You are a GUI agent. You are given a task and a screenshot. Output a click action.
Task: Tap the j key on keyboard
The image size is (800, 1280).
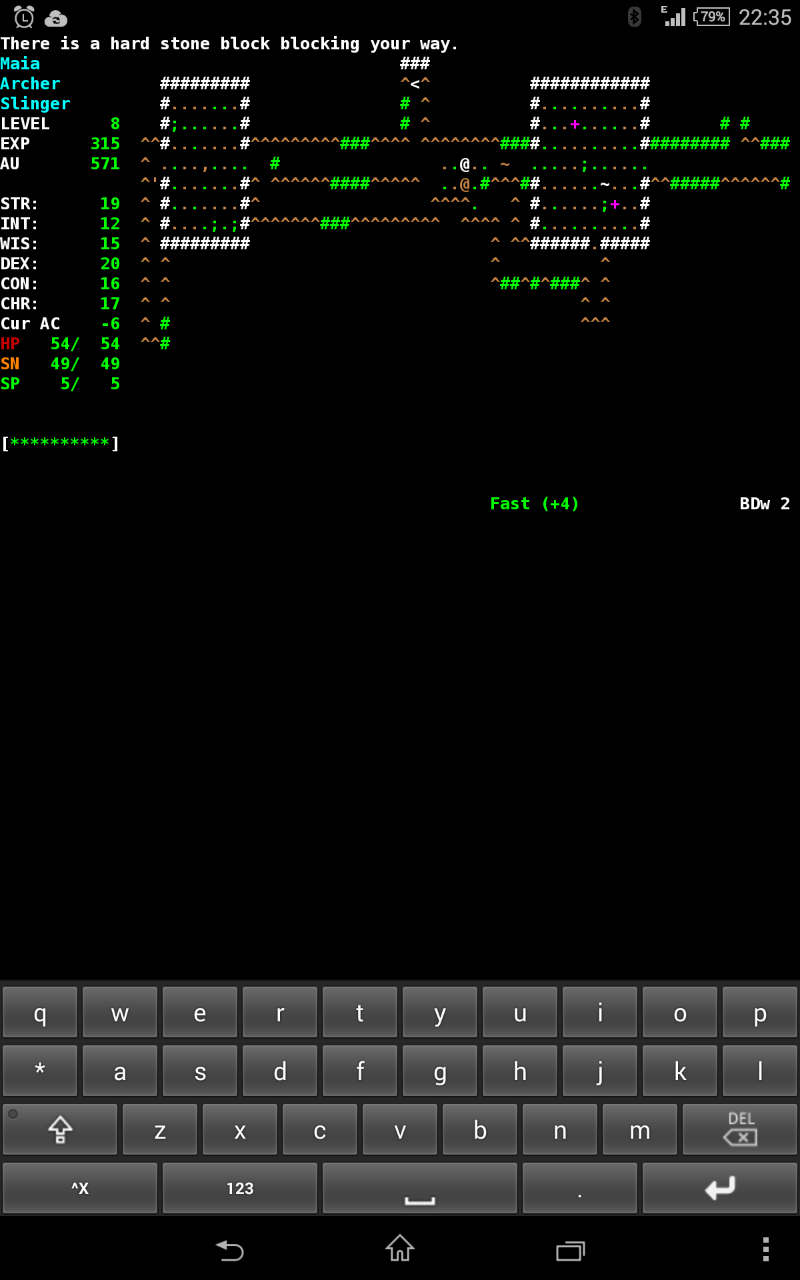[600, 1071]
